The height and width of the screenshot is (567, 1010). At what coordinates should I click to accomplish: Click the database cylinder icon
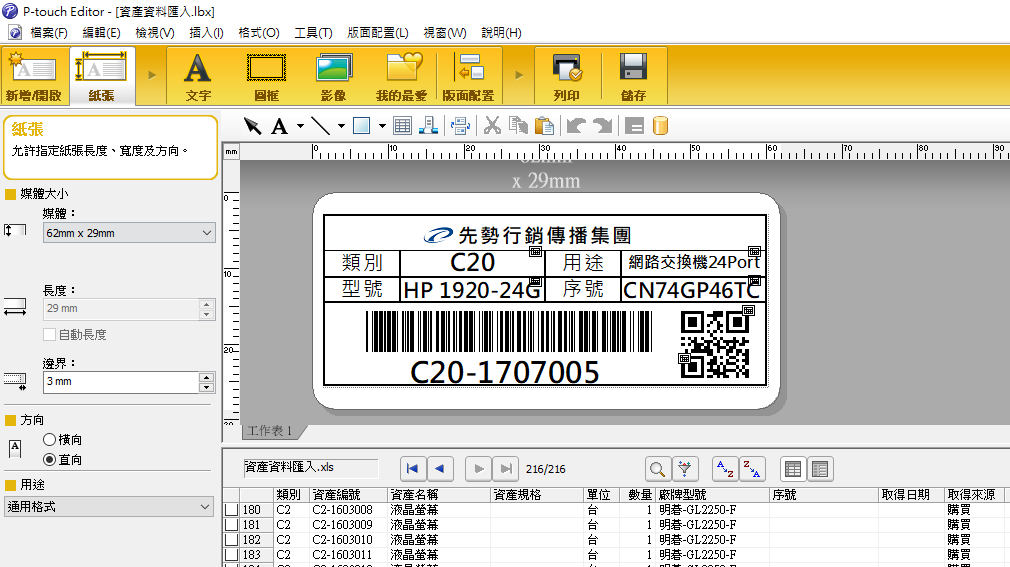tap(660, 126)
